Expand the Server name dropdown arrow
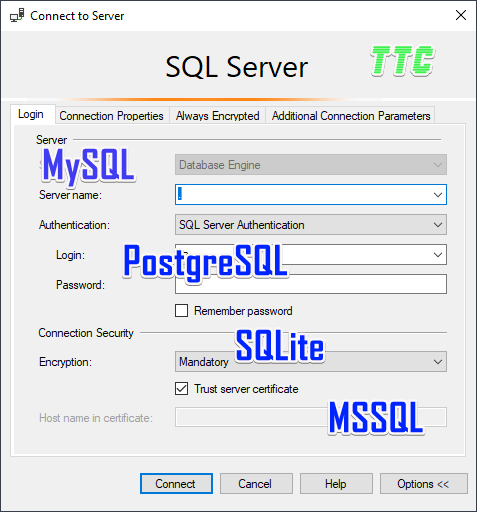Screen dimensions: 477x512 (x=438, y=195)
